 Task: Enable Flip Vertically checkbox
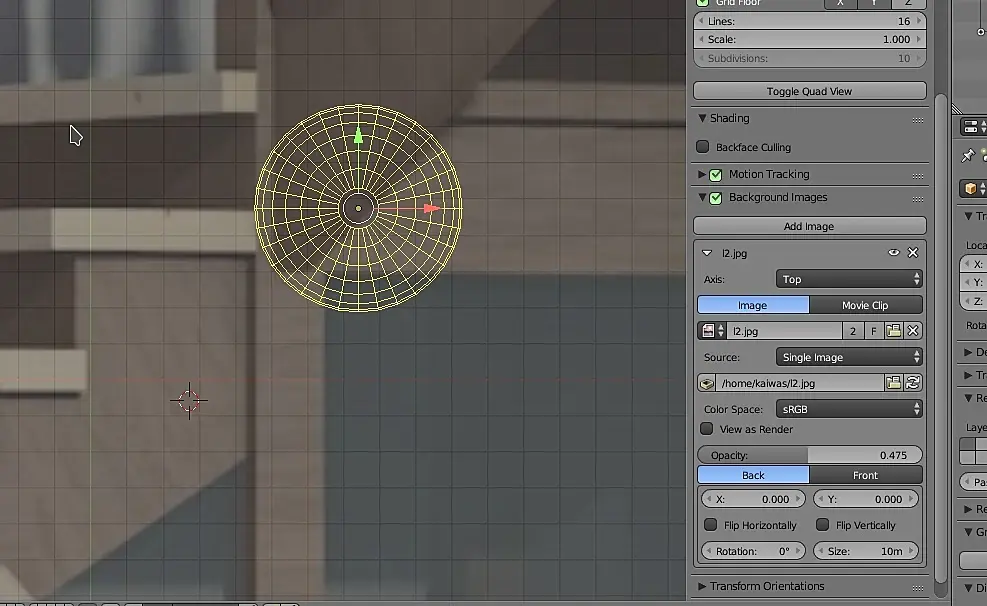(822, 524)
